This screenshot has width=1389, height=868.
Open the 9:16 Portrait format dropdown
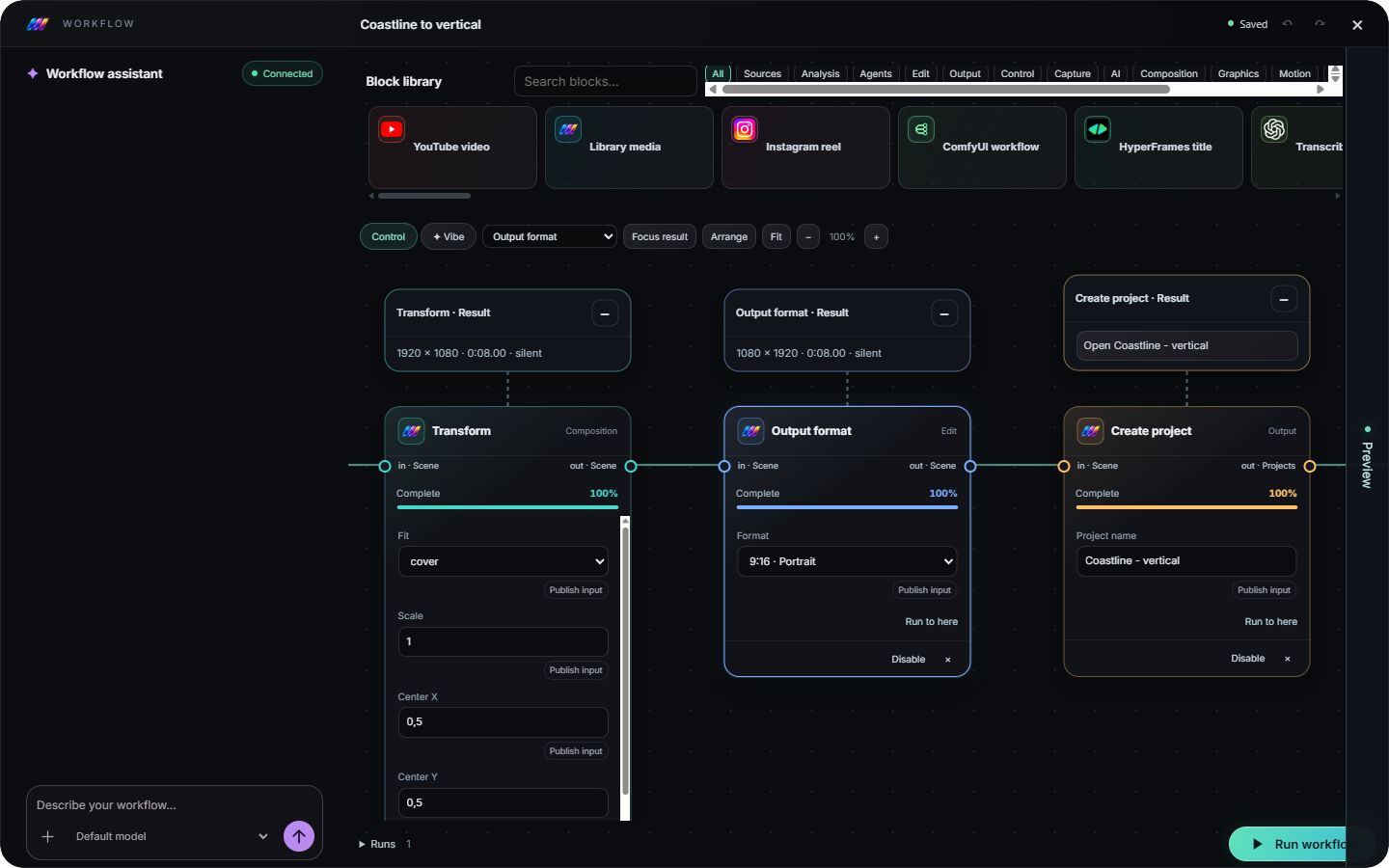click(848, 561)
